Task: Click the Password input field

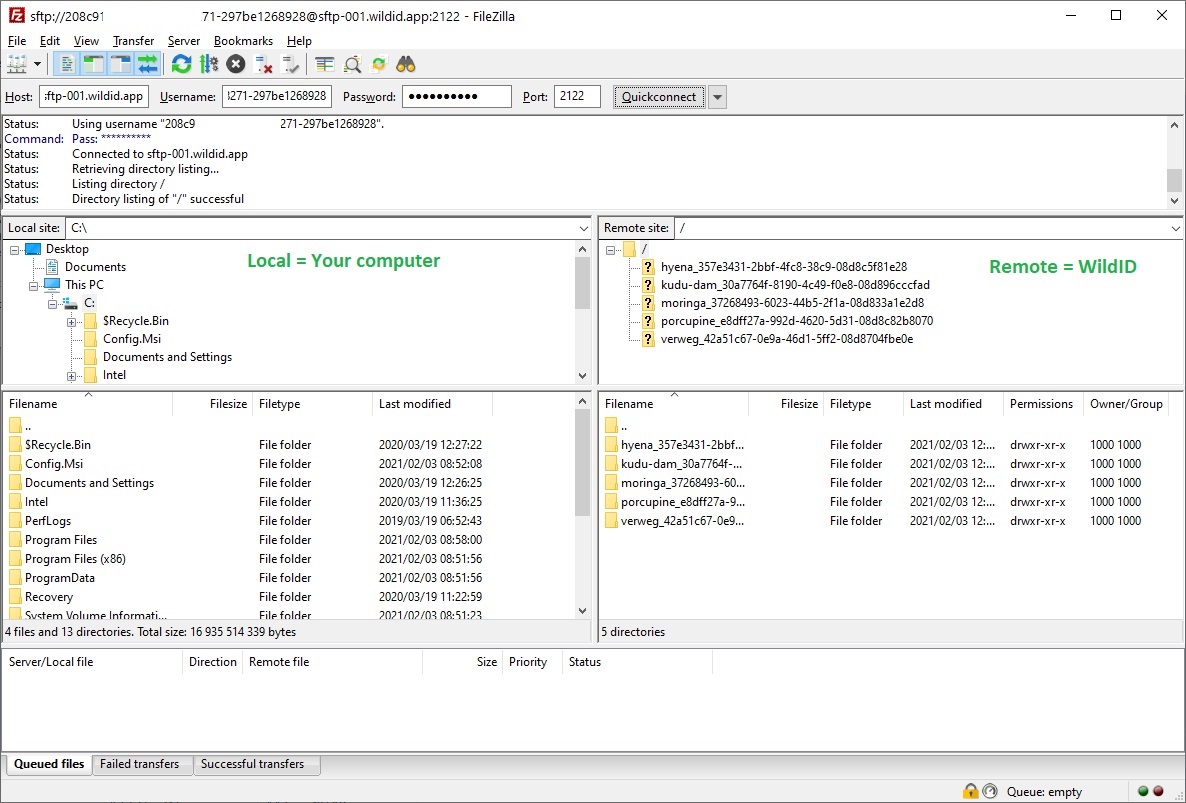Action: (x=457, y=97)
